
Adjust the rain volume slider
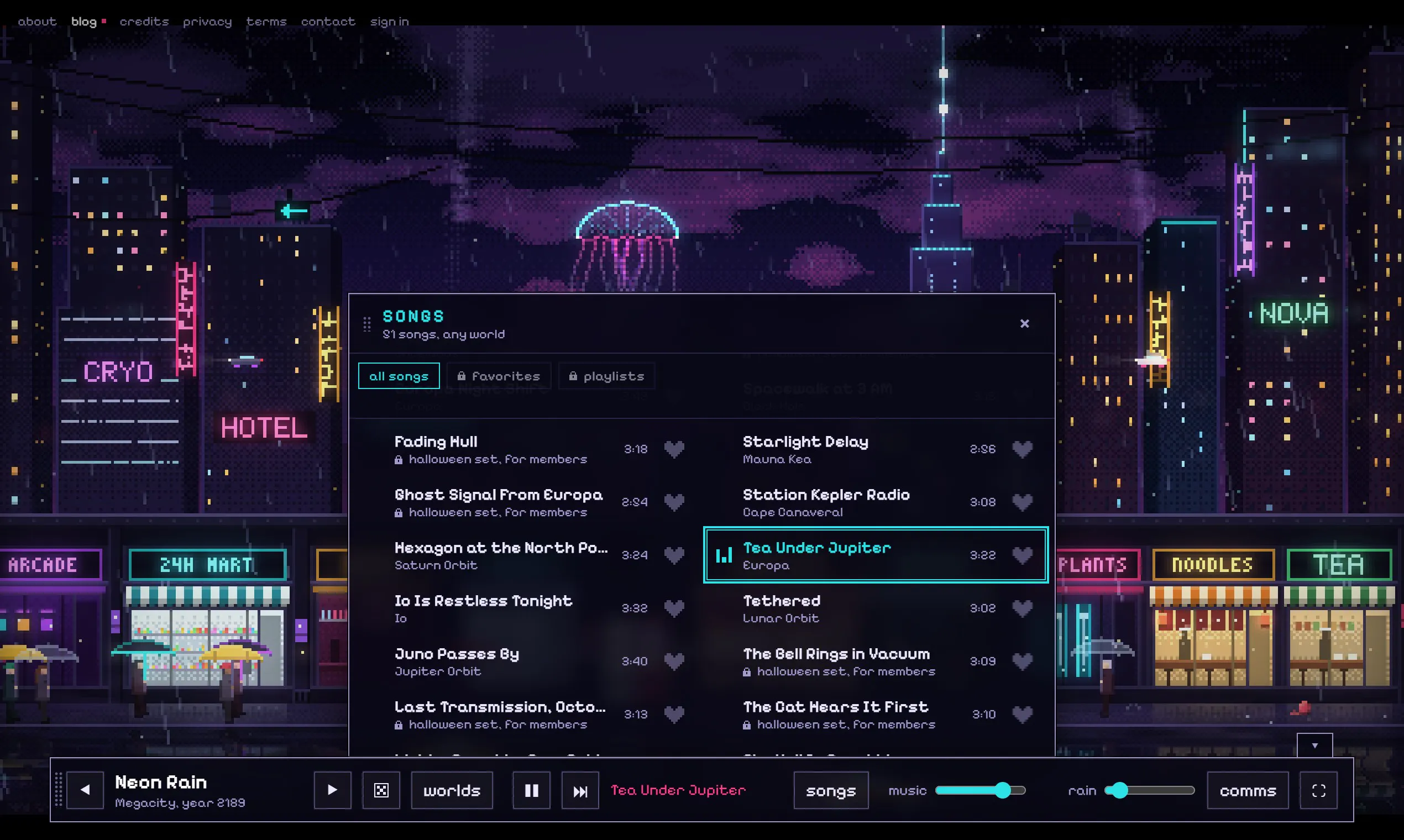(x=1149, y=790)
